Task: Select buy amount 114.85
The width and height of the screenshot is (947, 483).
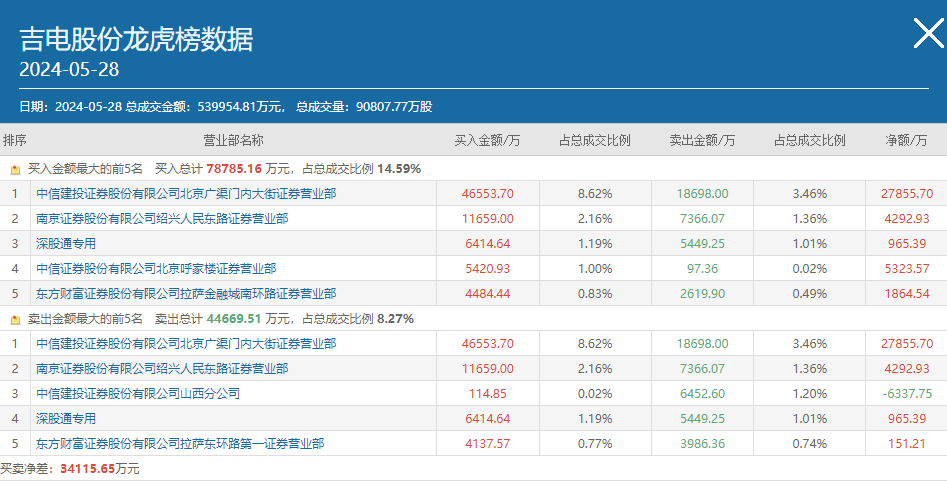Action: pos(488,394)
